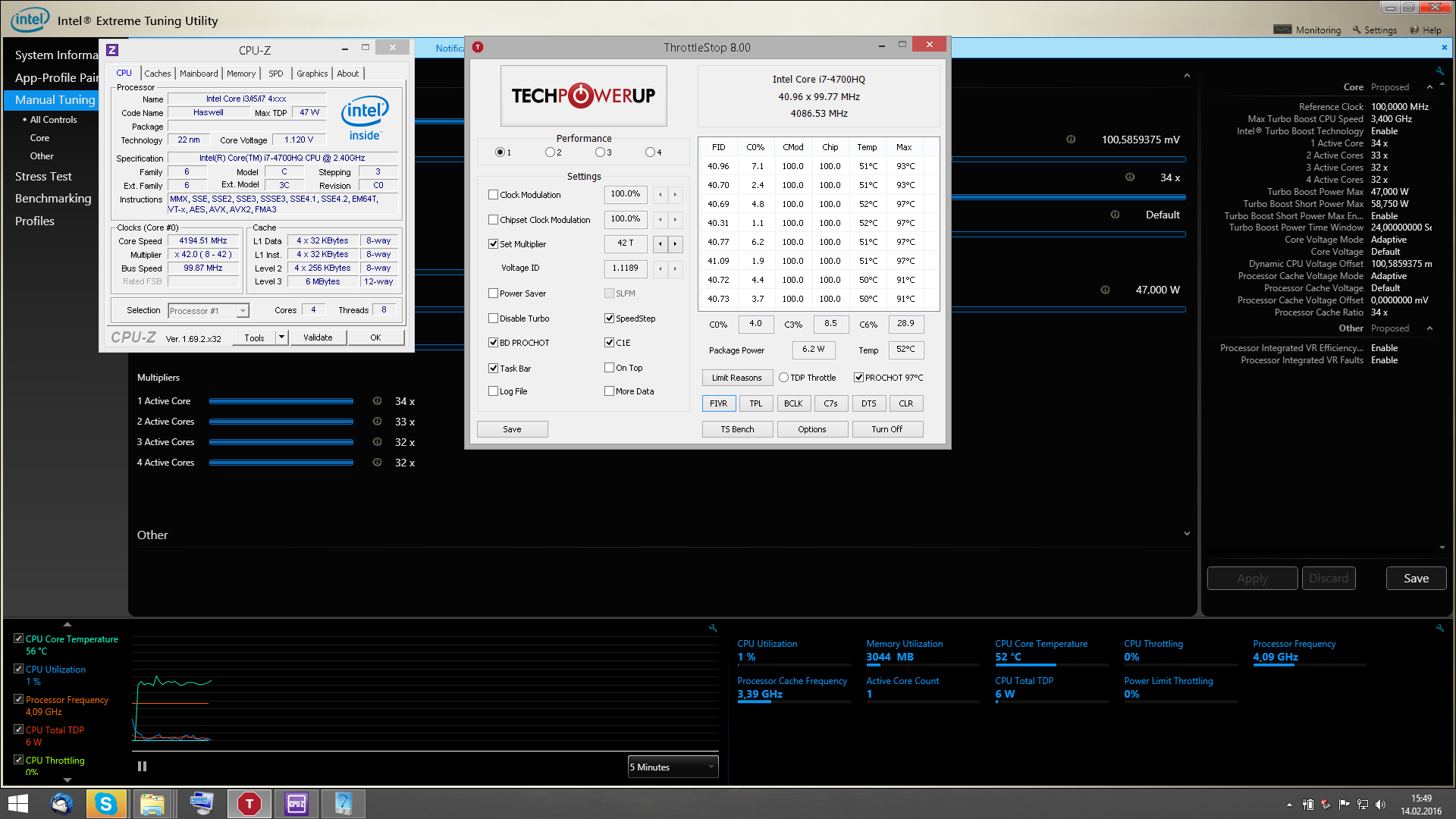Click the info icon next to 2 Active Cores
The height and width of the screenshot is (819, 1456).
pos(377,422)
